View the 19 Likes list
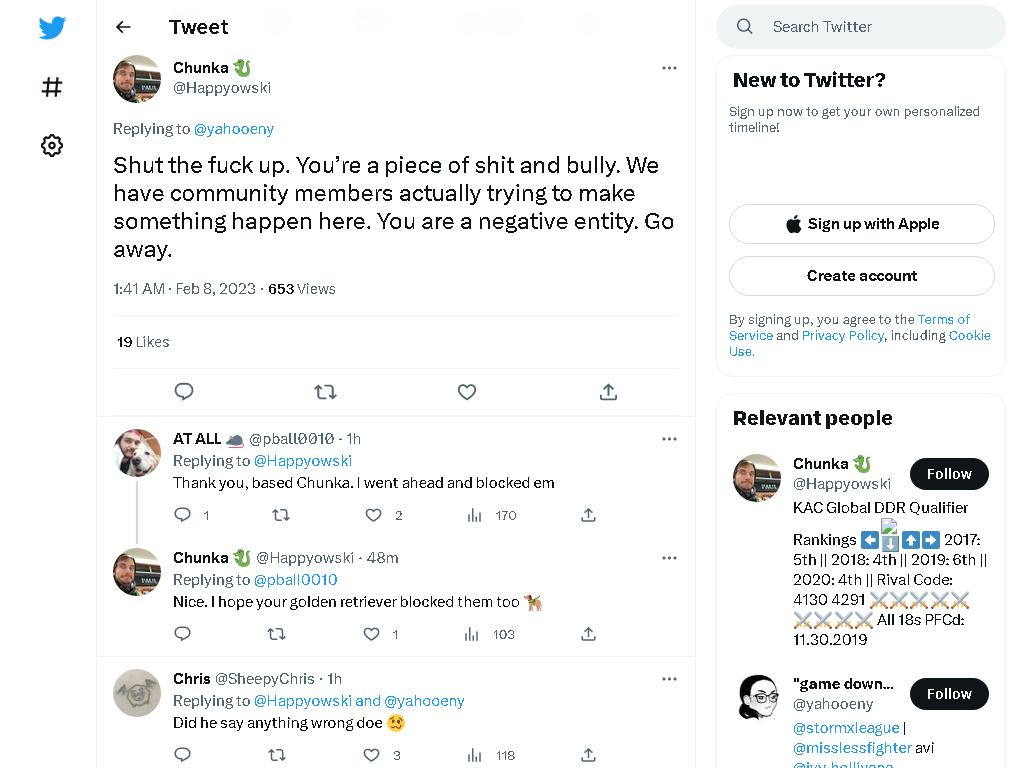 143,342
